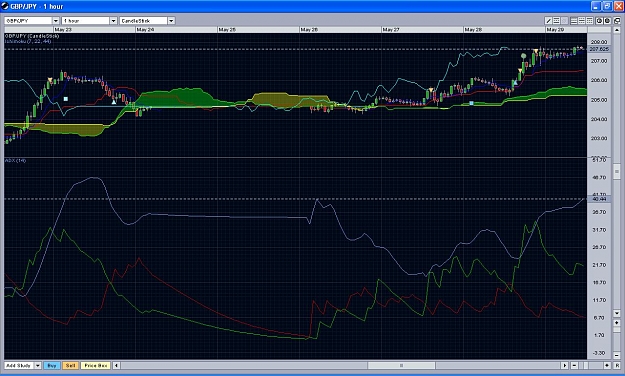Click the 203.00 price axis label
This screenshot has width=625, height=376.
599,138
